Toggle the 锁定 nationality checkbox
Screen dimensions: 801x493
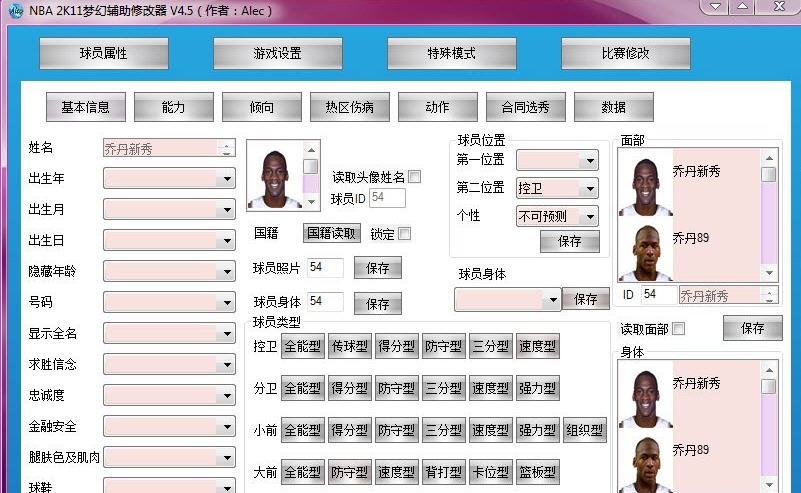pyautogui.click(x=405, y=234)
